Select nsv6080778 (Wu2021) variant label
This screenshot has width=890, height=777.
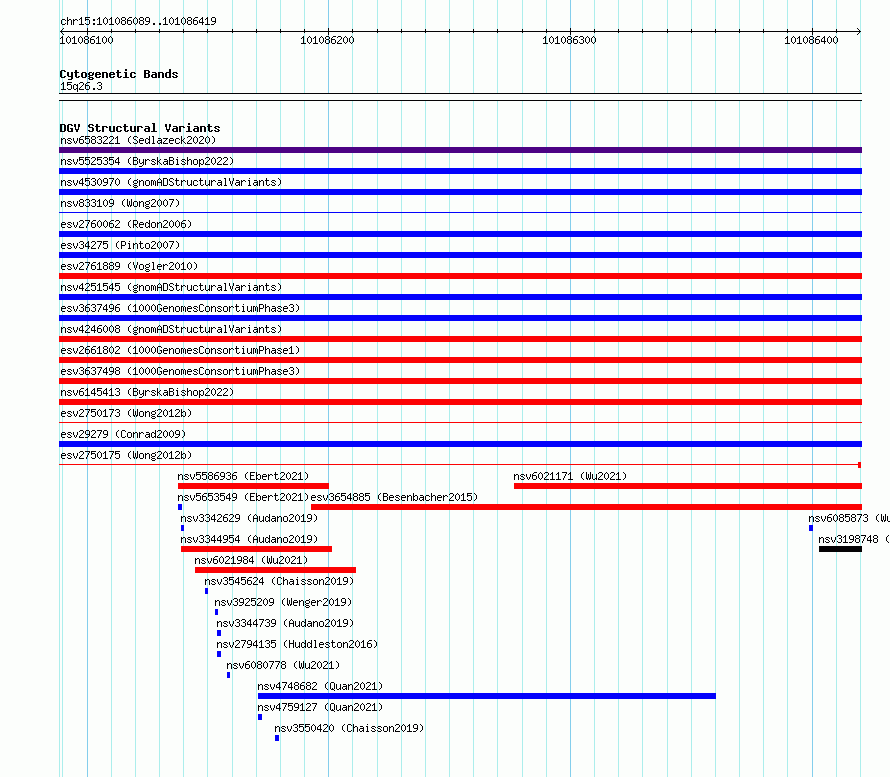[283, 665]
